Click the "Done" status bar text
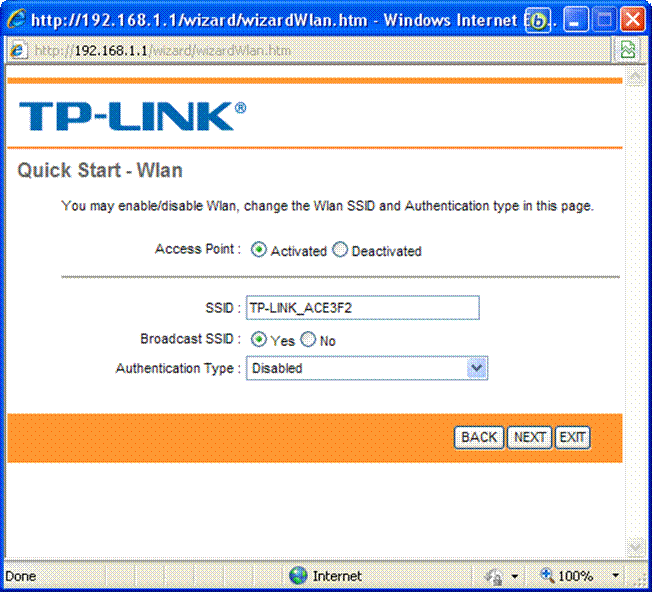The height and width of the screenshot is (592, 652). [20, 576]
